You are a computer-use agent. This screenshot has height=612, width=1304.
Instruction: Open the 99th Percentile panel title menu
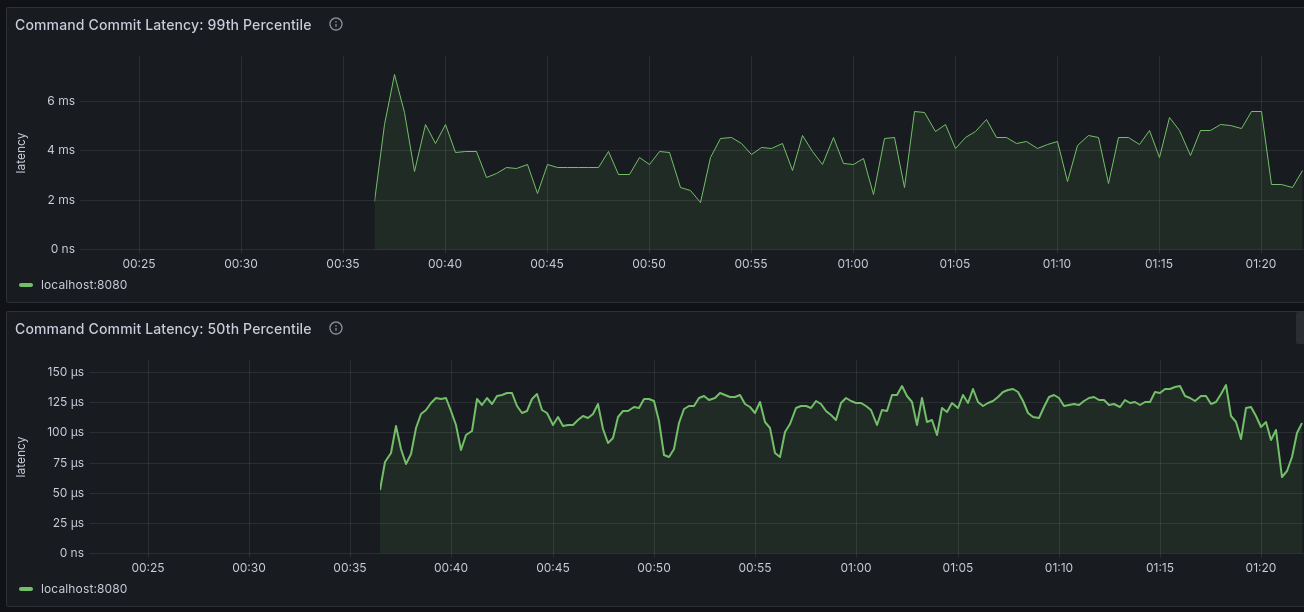tap(163, 25)
